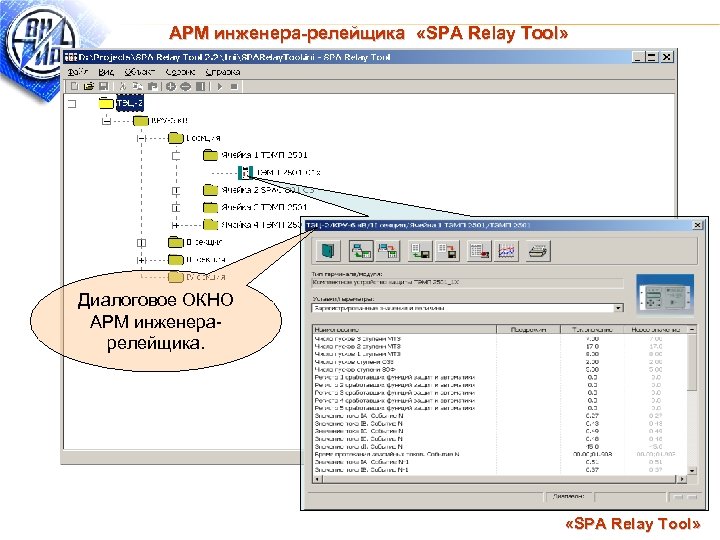Image resolution: width=720 pixels, height=540 pixels.
Task: Select row Значение тока IA. Событие N-1
Action: [x=500, y=462]
